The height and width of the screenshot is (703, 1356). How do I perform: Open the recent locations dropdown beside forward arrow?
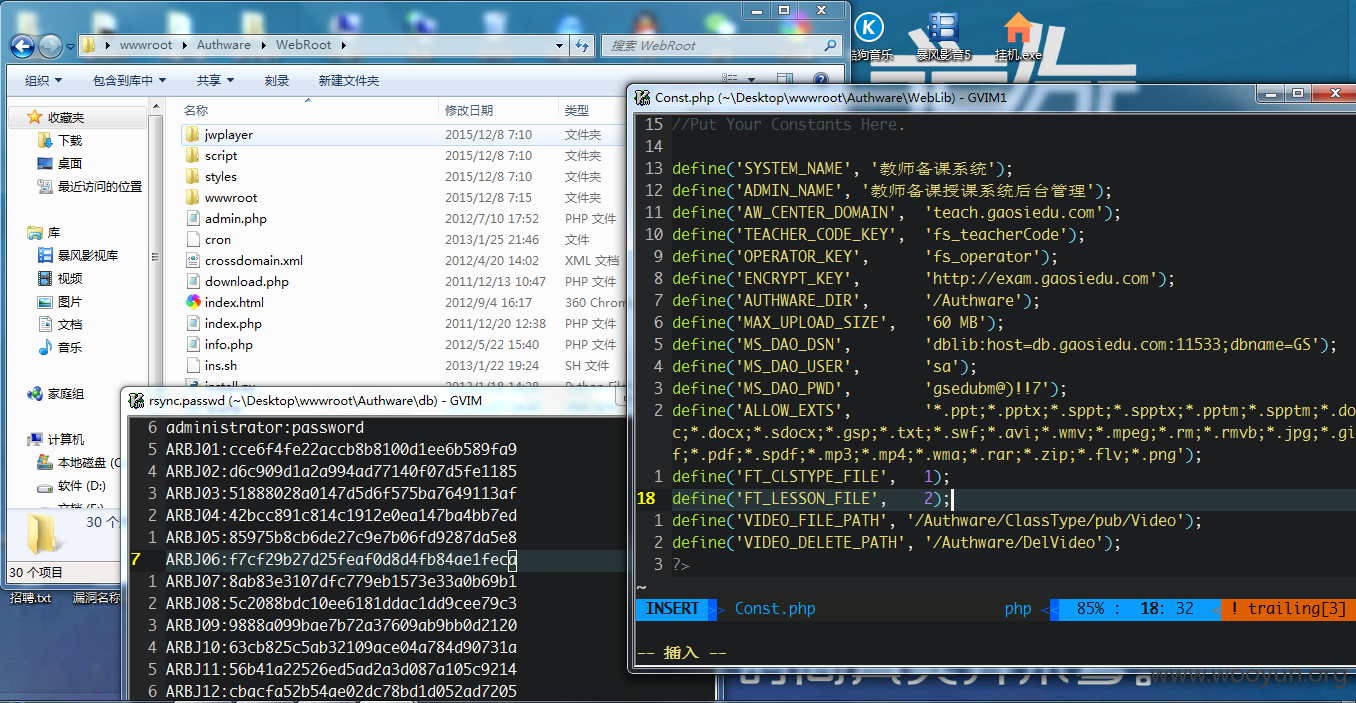pyautogui.click(x=70, y=46)
